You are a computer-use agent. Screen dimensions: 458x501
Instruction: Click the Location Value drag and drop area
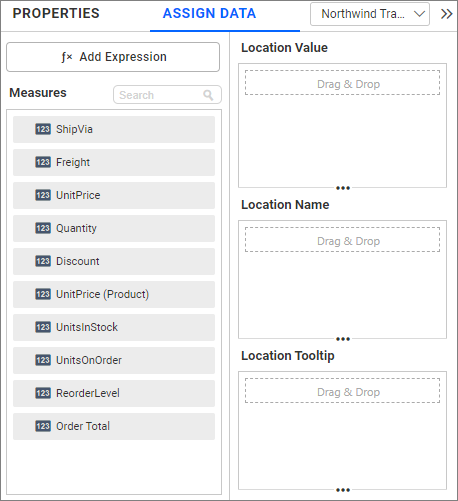342,83
